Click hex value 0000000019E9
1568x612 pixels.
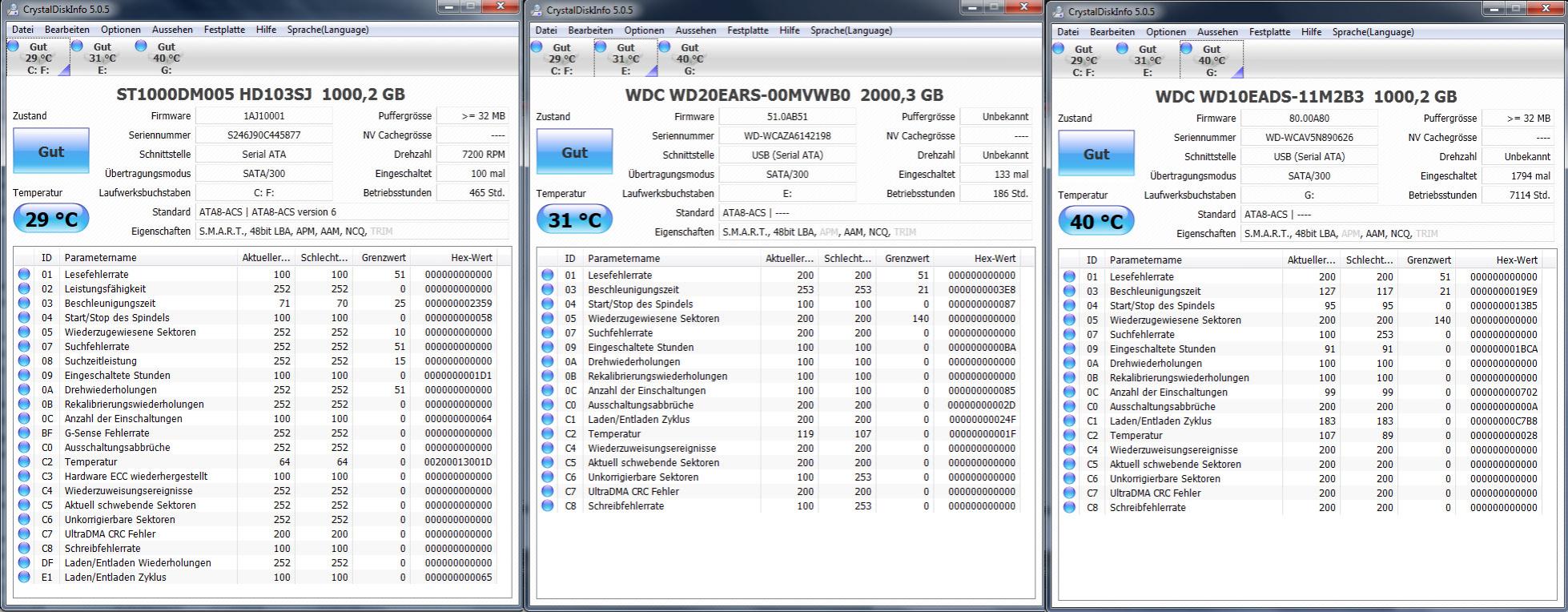point(1503,291)
